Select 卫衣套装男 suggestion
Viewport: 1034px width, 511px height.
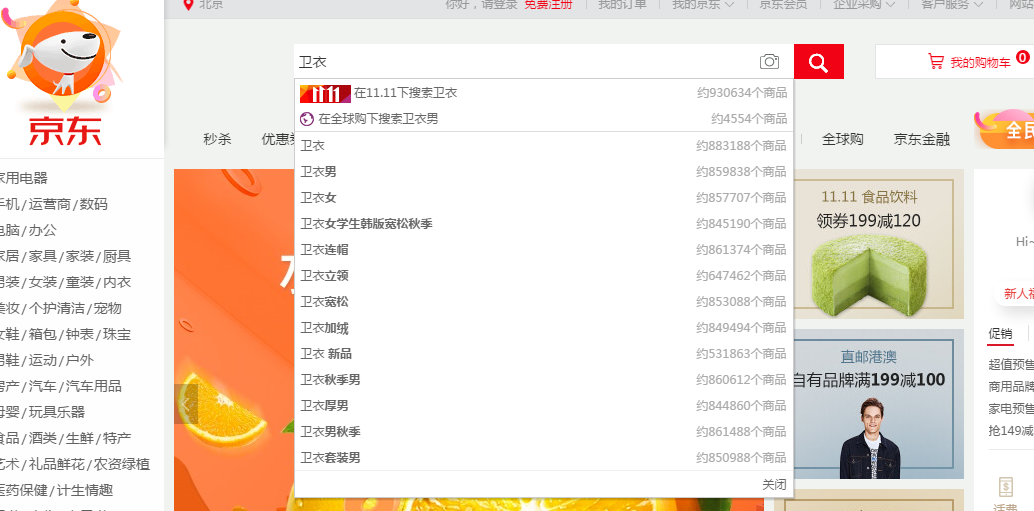(x=544, y=458)
